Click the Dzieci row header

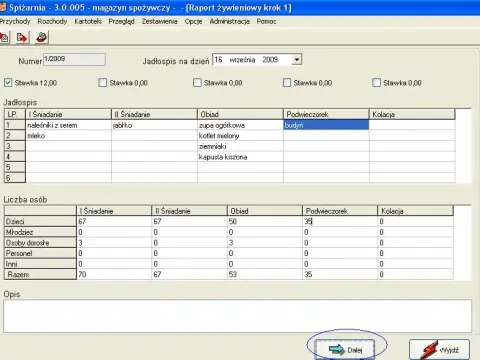pyautogui.click(x=40, y=221)
